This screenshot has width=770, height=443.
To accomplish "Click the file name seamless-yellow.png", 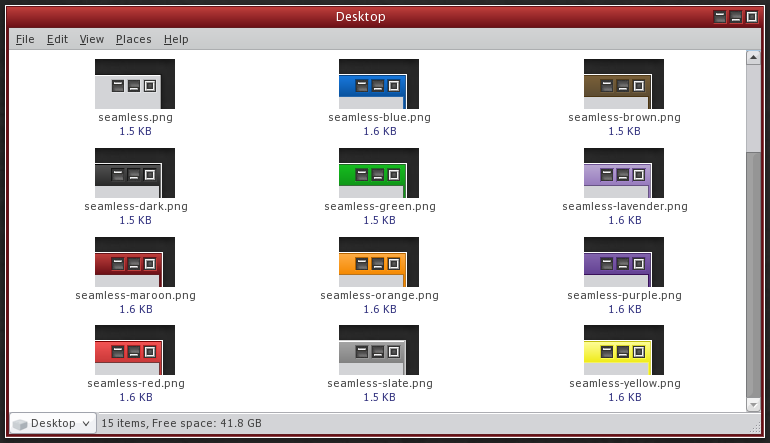I will click(x=625, y=383).
